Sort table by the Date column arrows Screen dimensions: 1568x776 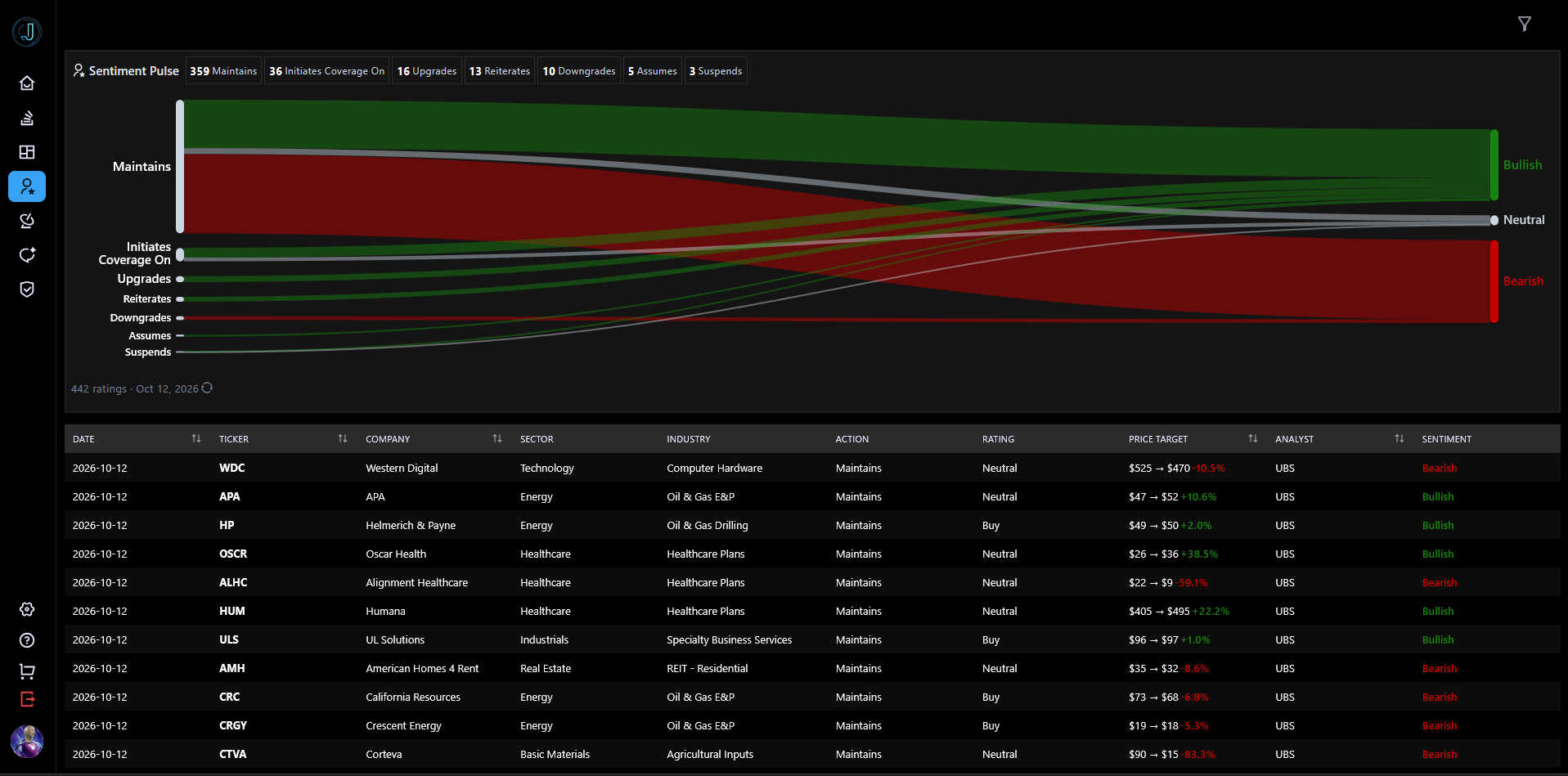(x=196, y=439)
